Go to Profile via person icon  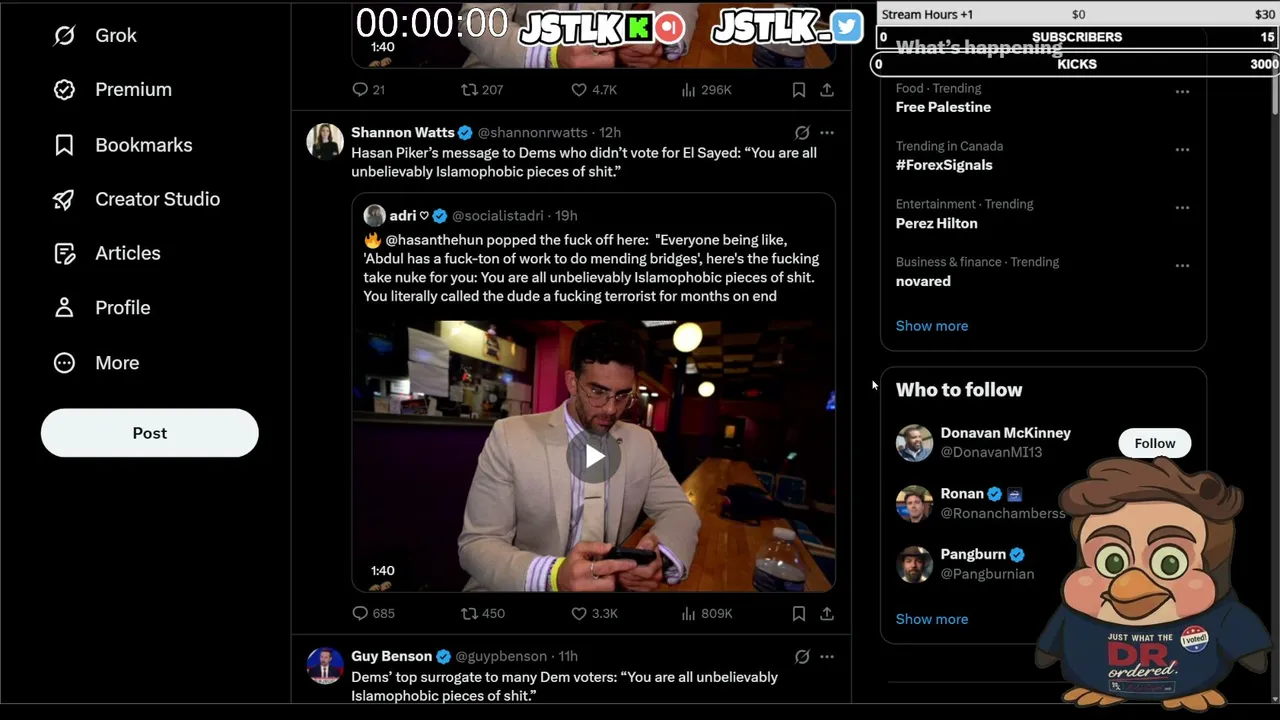64,308
